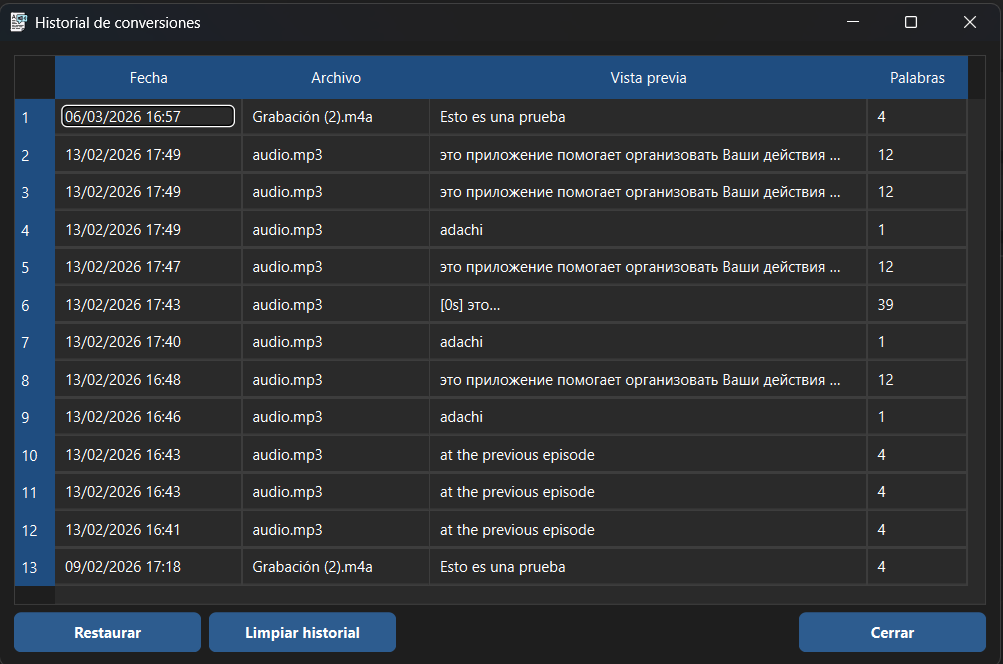Click the table's top-left corner select-all cell
Screen dimensions: 1003x664
click(x=35, y=77)
